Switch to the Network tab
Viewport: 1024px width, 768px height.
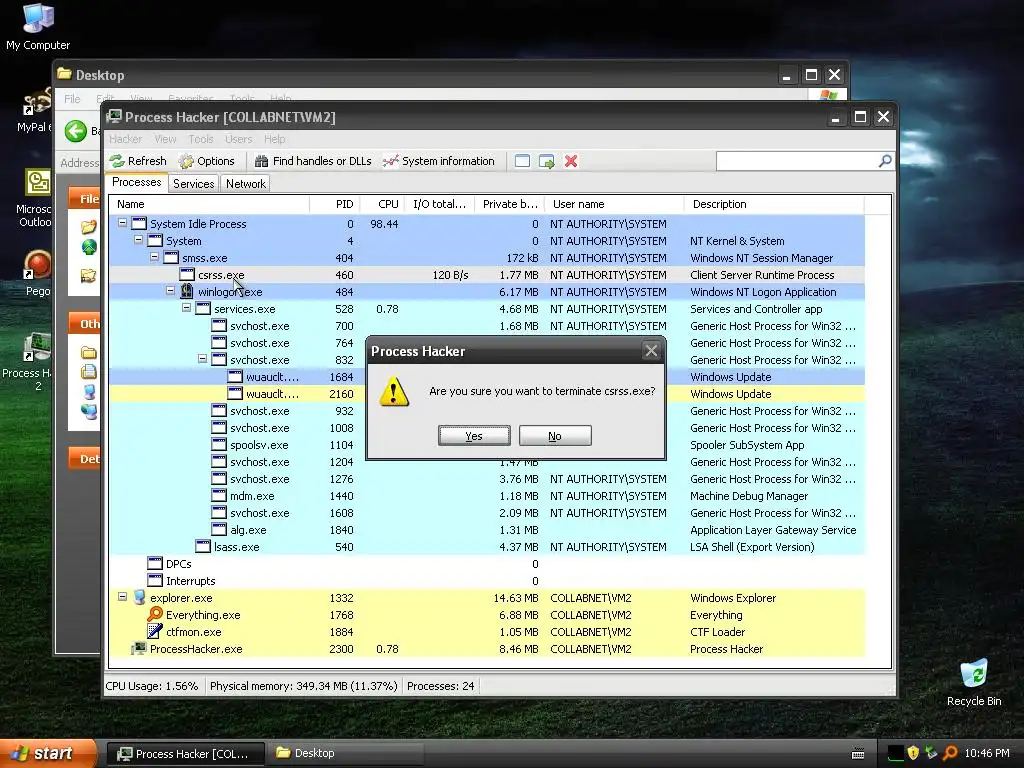[x=246, y=184]
